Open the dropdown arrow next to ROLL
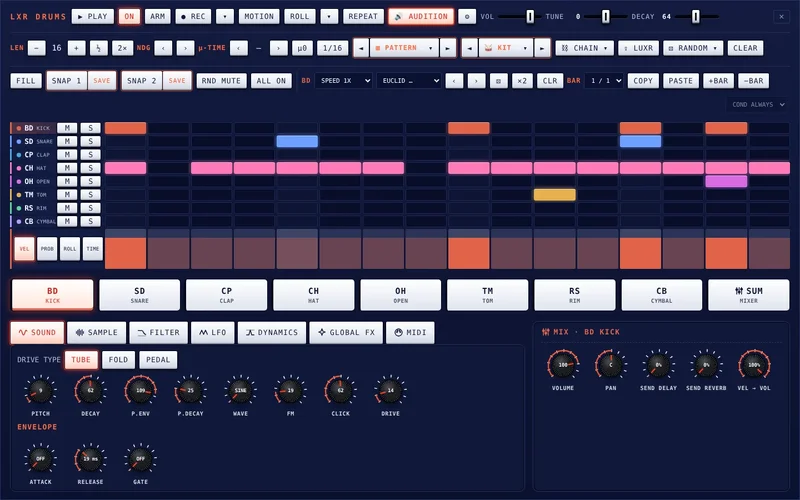800x500 pixels. point(329,16)
